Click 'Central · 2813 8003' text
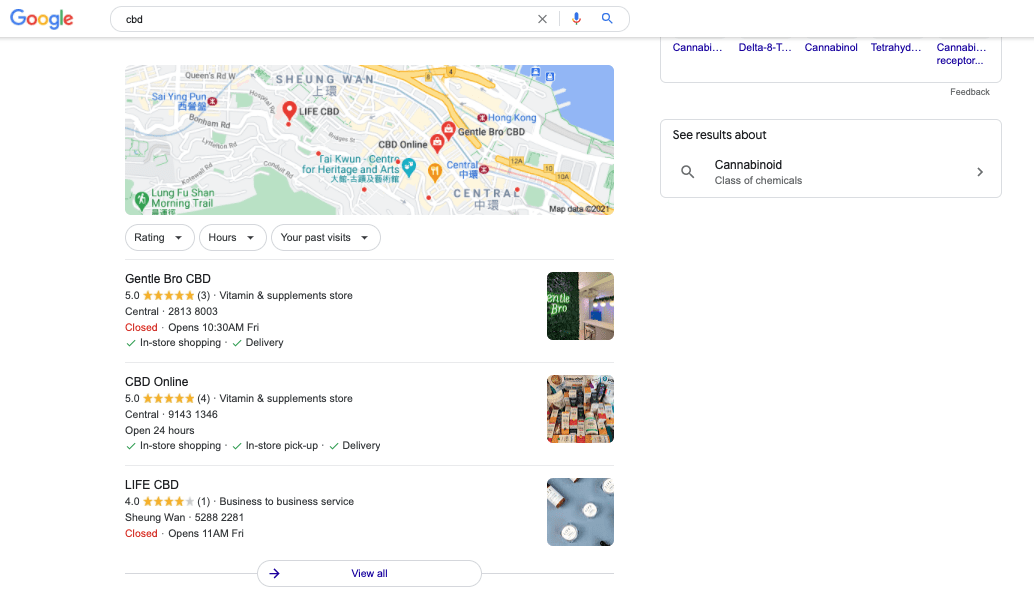Screen dimensions: 1034x616 click(171, 311)
